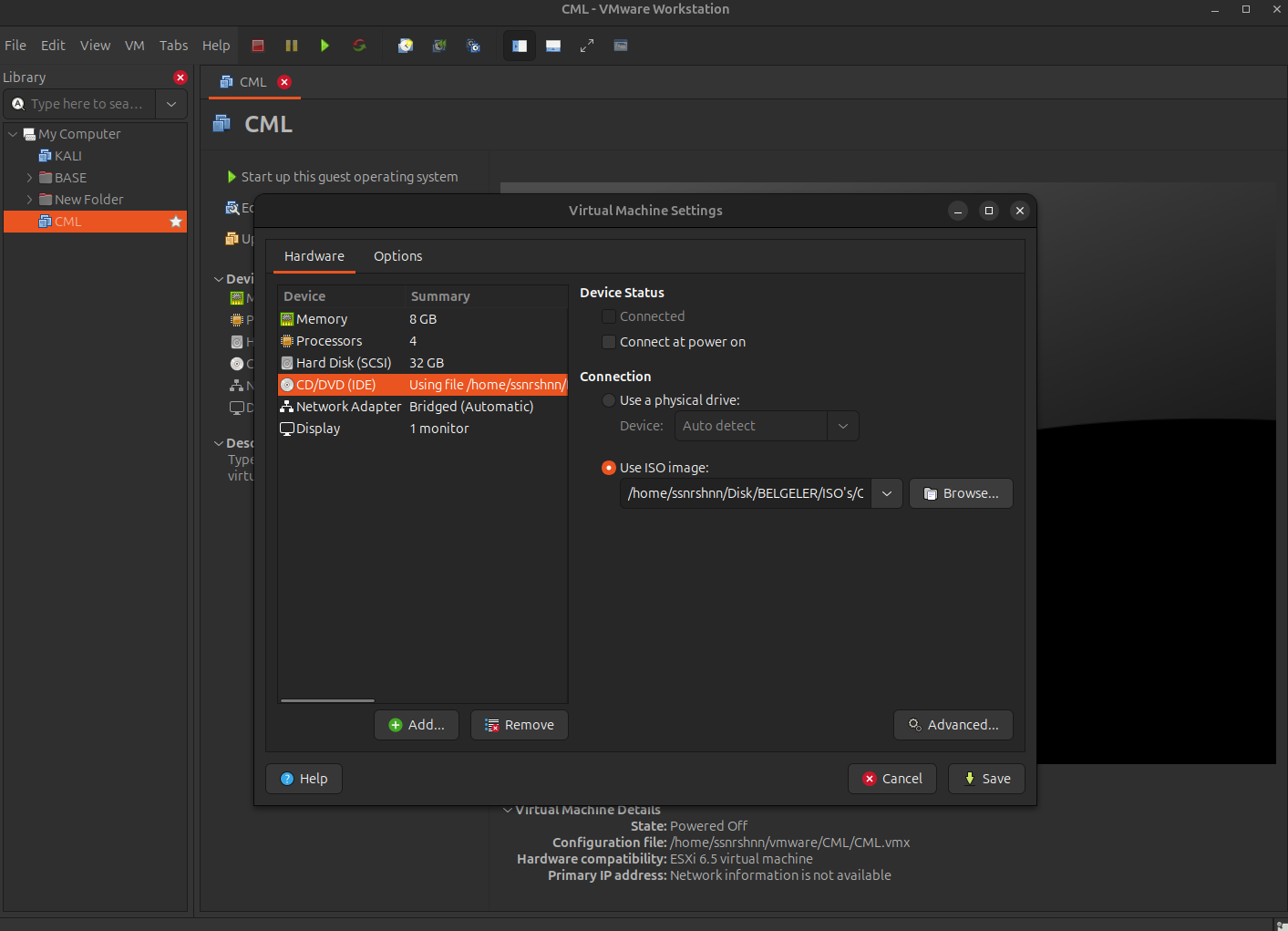This screenshot has width=1288, height=931.
Task: Click the device list horizontal scrollbar
Action: [327, 700]
